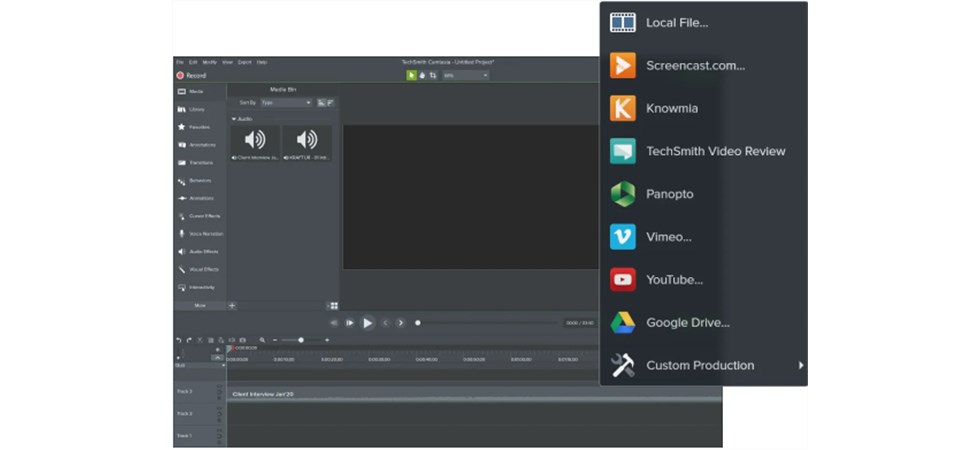Screen dimensions: 980x450
Task: Choose Panopto from the export list
Action: pos(704,194)
